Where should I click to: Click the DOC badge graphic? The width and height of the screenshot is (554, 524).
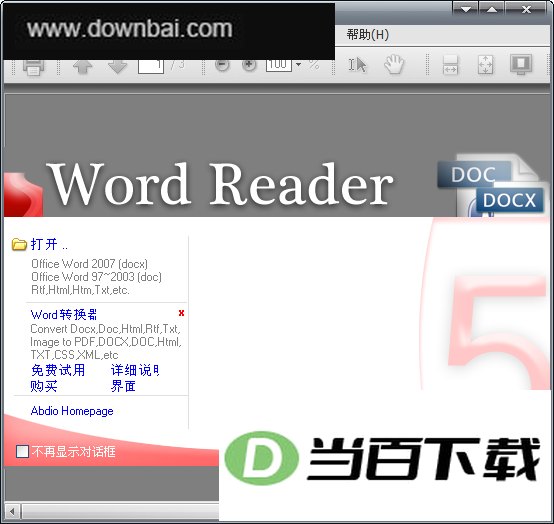tap(473, 174)
